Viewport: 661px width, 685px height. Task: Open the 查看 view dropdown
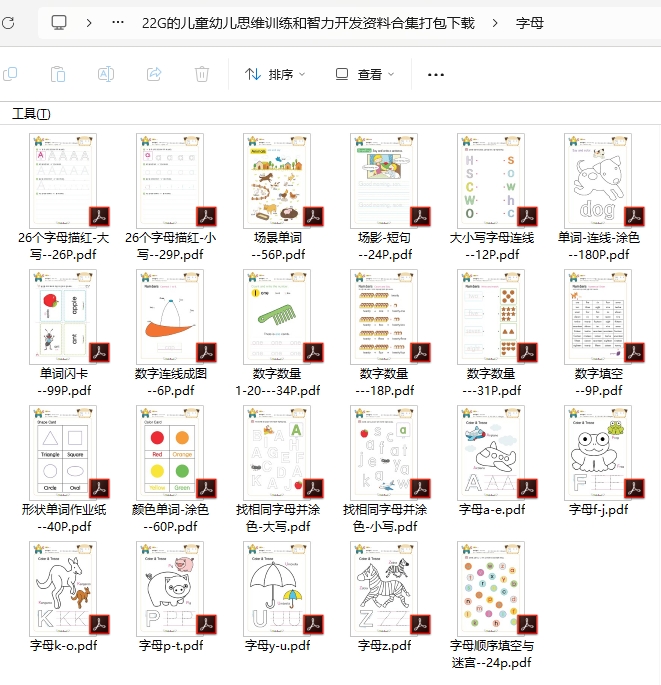point(364,74)
